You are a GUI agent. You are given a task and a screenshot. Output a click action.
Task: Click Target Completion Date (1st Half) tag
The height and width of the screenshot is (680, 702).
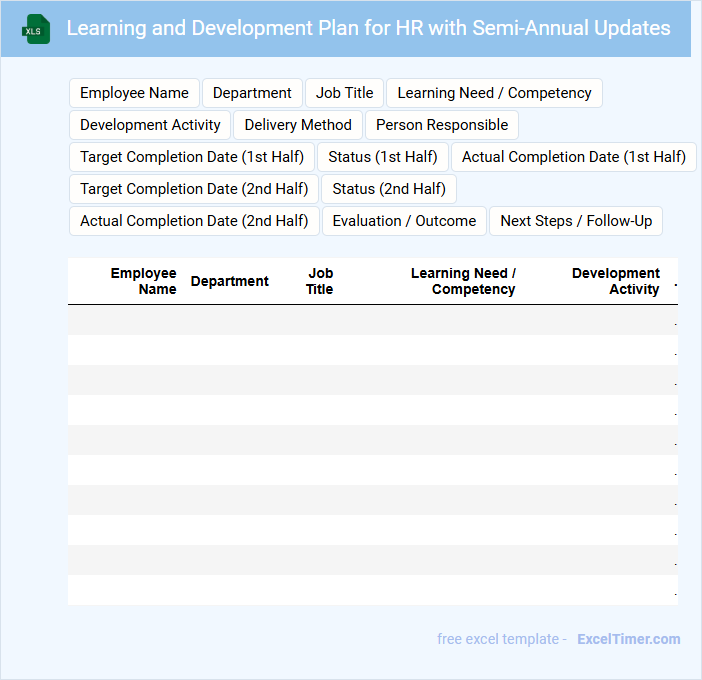pos(192,157)
